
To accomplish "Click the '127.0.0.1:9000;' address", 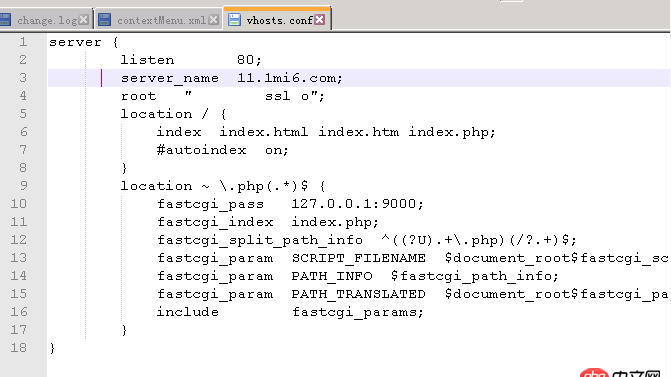I will tap(357, 204).
